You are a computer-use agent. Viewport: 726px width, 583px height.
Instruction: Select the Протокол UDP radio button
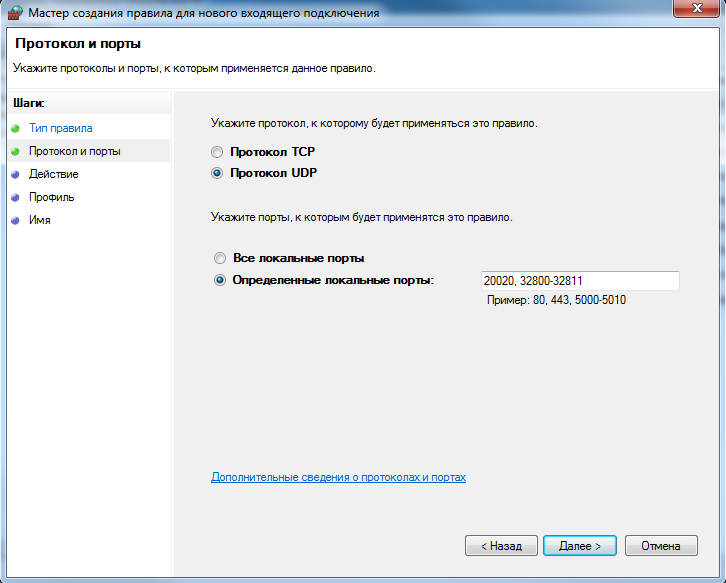click(217, 173)
